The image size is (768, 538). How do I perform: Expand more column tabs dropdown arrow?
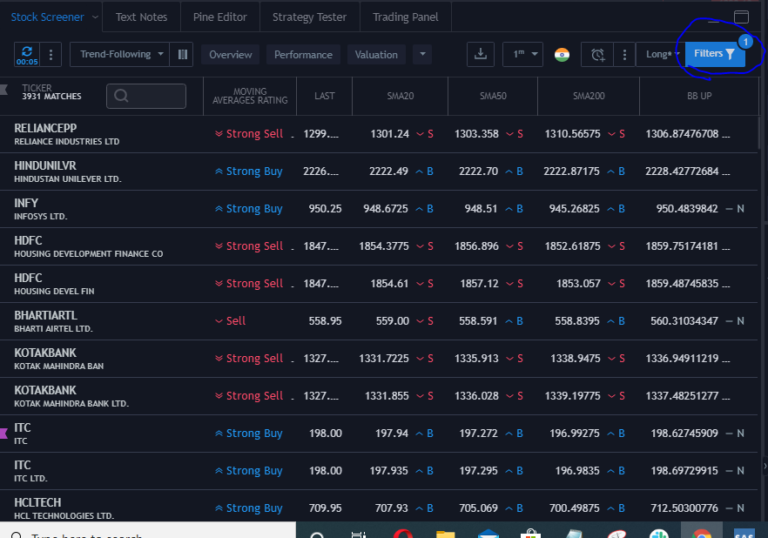coord(422,54)
